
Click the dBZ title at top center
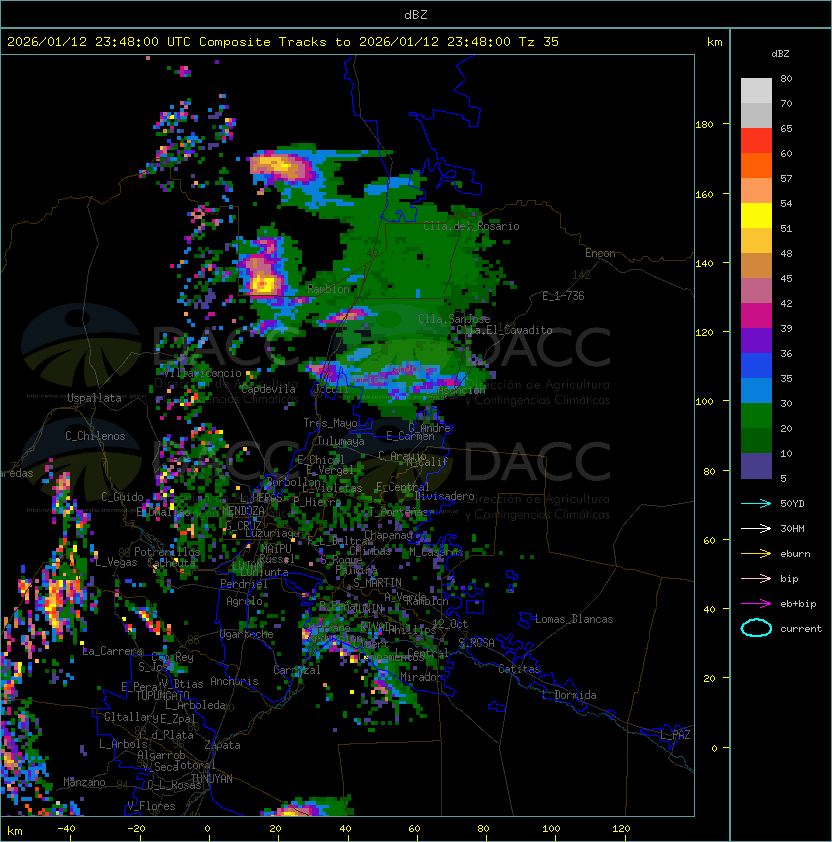416,14
